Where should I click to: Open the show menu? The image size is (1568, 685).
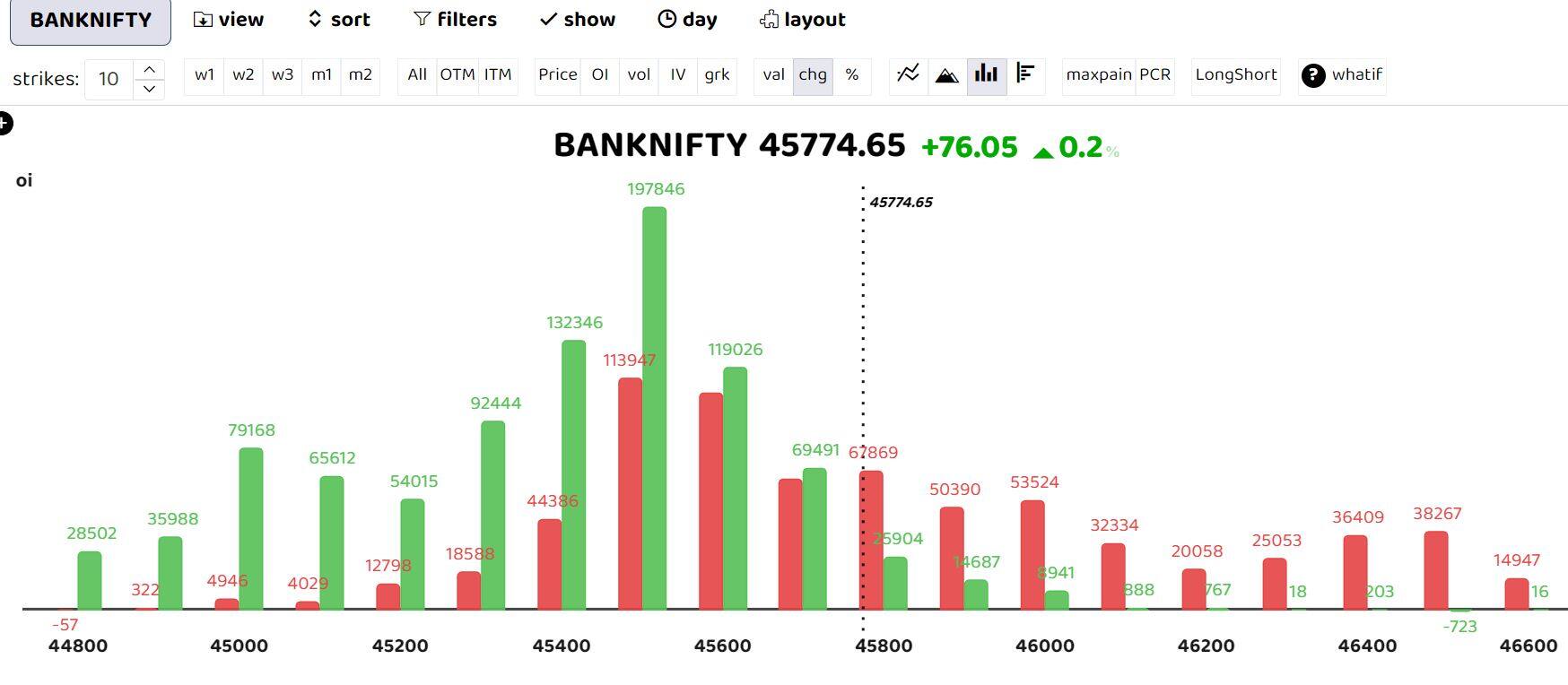pos(577,20)
